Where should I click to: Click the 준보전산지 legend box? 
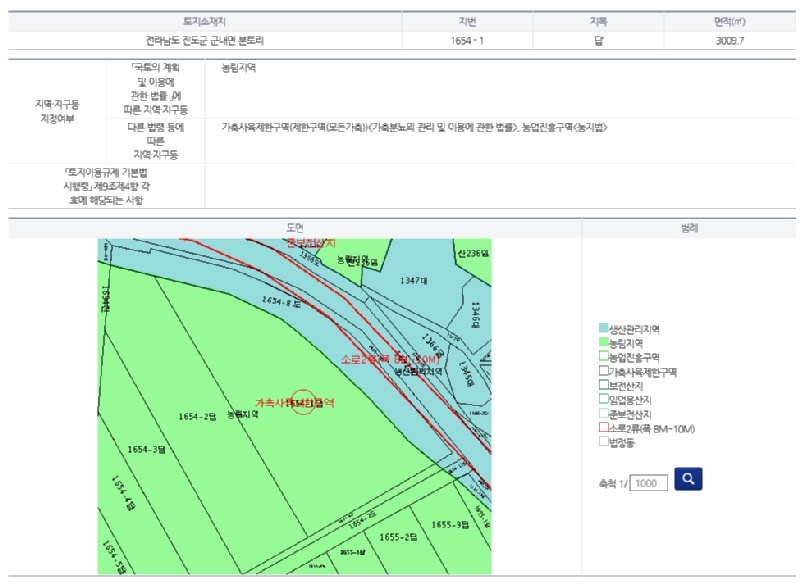(603, 414)
